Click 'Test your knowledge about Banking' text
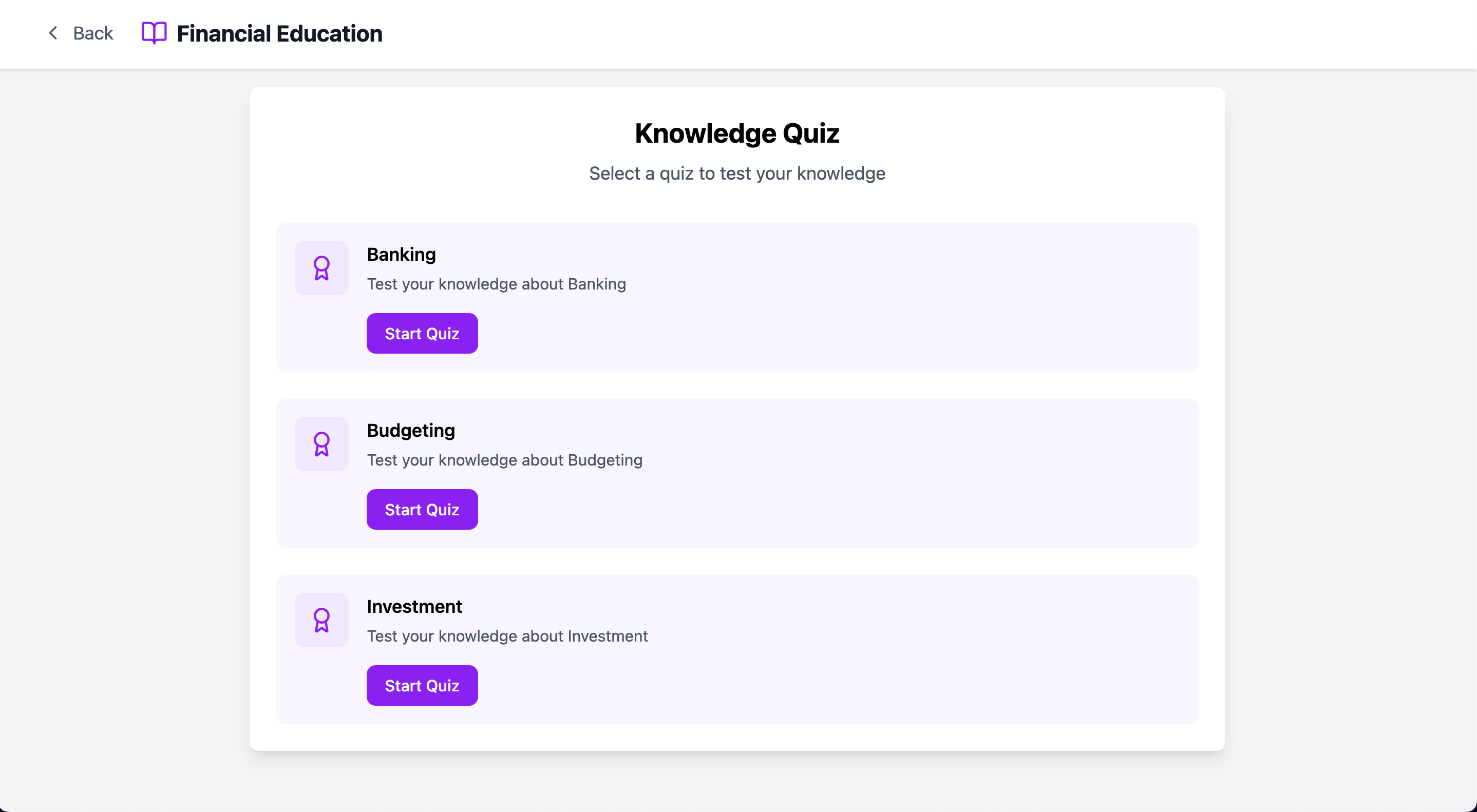 [x=496, y=284]
